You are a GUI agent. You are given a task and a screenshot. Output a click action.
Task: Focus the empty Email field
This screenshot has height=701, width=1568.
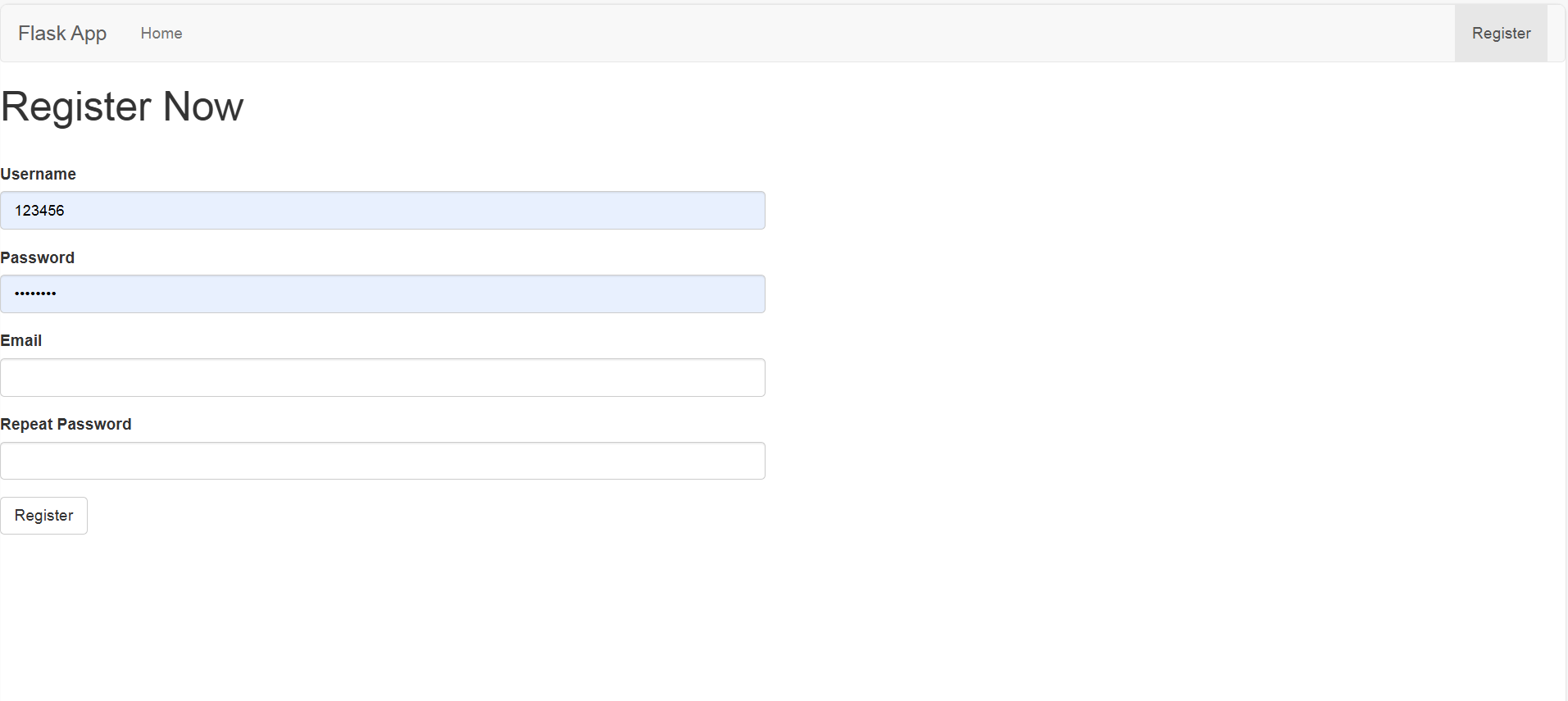click(x=382, y=378)
